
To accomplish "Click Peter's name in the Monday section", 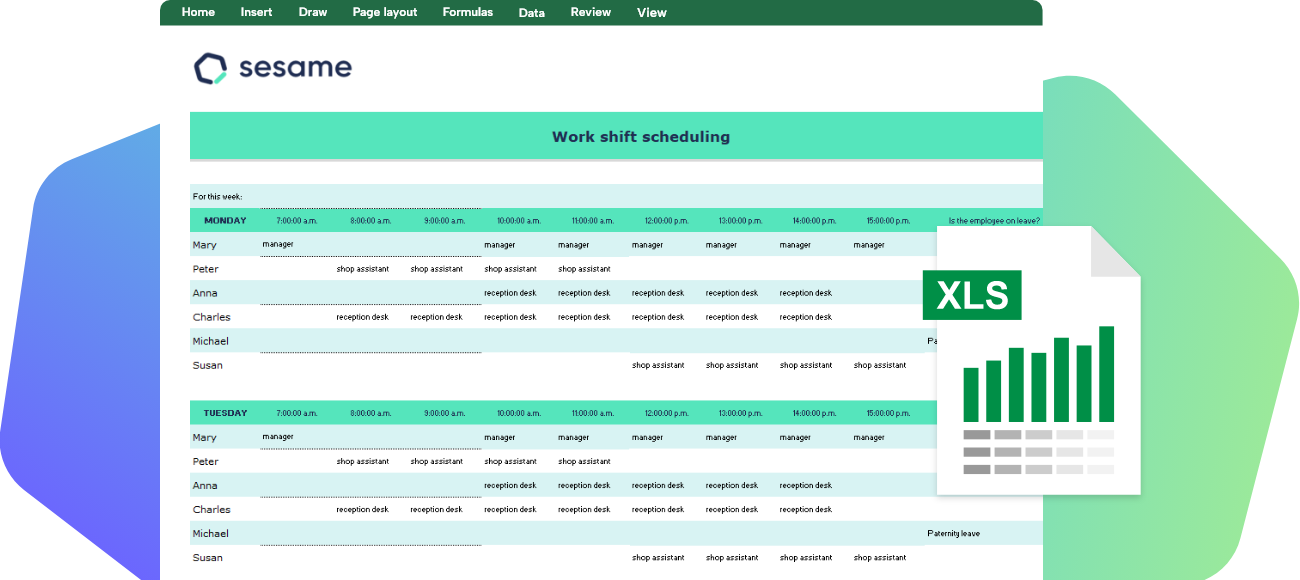I will [205, 269].
